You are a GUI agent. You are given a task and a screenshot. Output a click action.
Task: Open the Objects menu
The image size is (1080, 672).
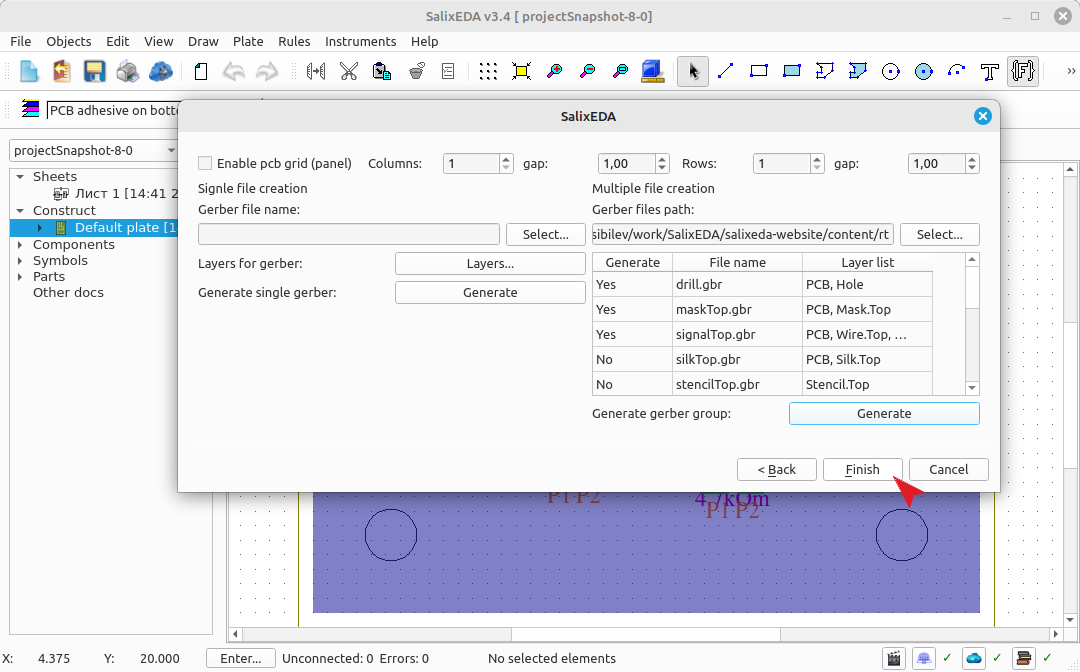tap(68, 41)
